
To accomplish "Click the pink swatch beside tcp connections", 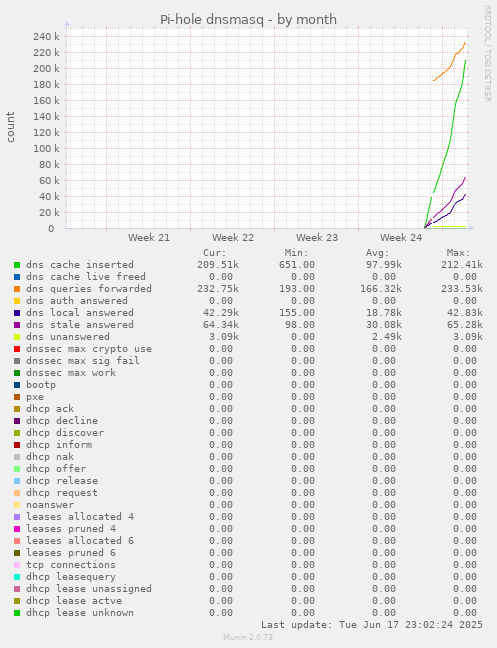I will 17,565.
